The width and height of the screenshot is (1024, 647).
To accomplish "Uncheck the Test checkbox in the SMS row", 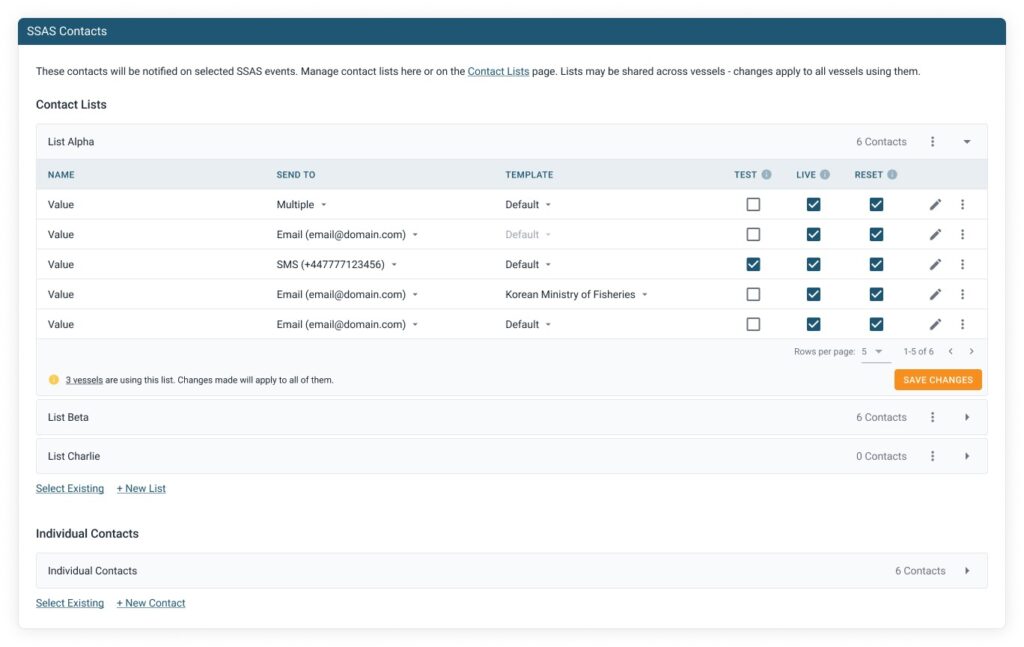I will click(753, 265).
